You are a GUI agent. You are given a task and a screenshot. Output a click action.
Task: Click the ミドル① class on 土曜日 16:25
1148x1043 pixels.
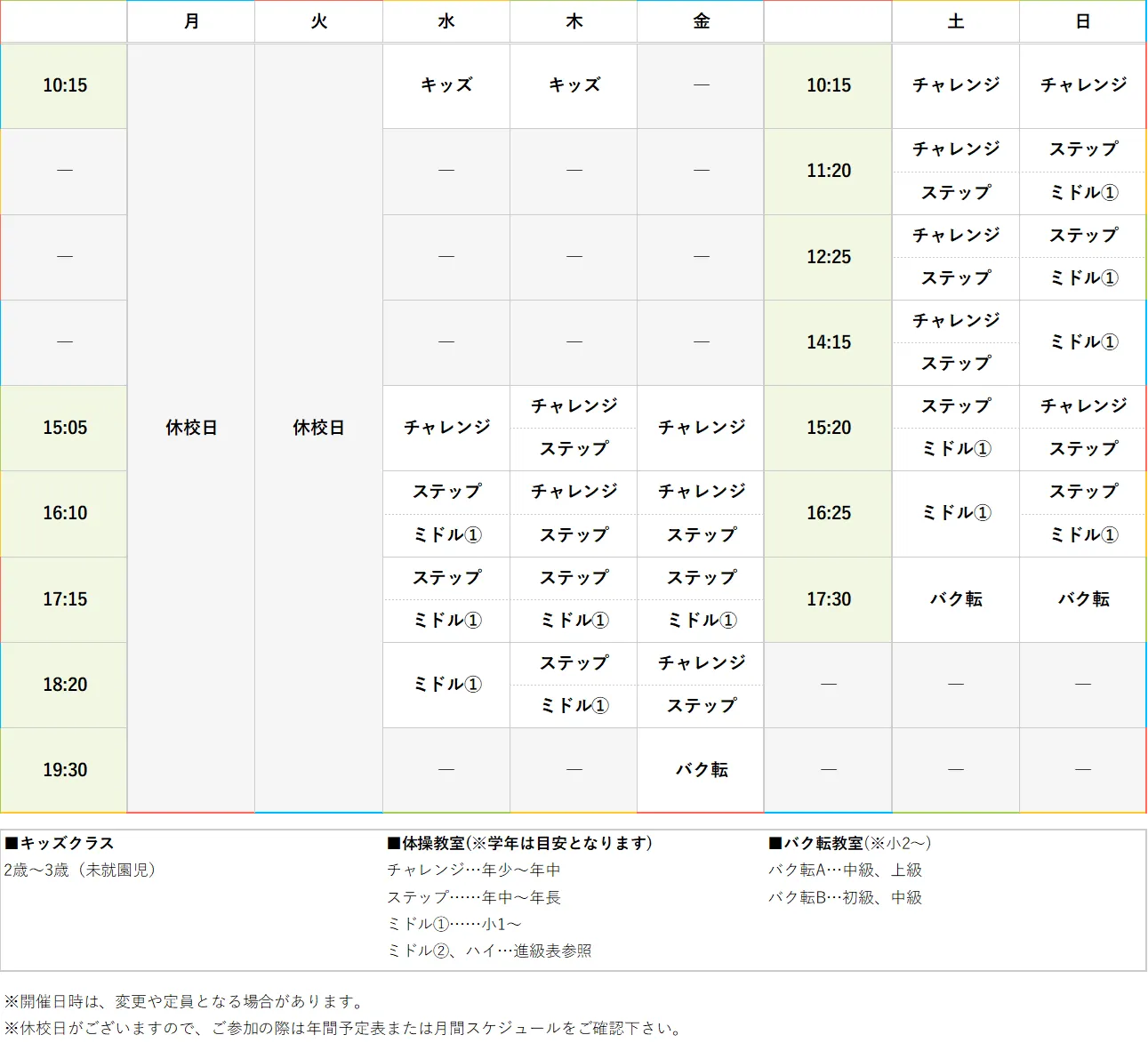coord(955,513)
